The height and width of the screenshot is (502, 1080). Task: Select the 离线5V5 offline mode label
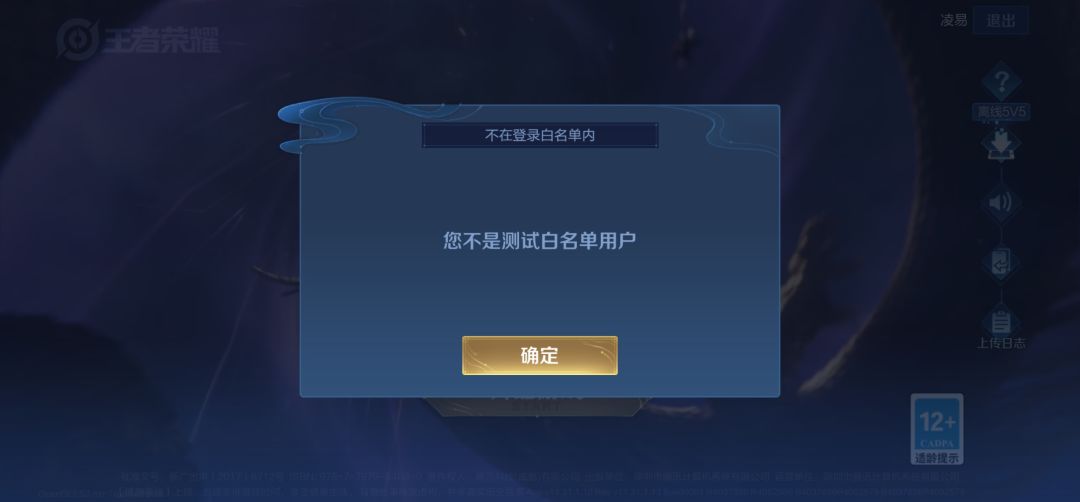pos(1001,112)
